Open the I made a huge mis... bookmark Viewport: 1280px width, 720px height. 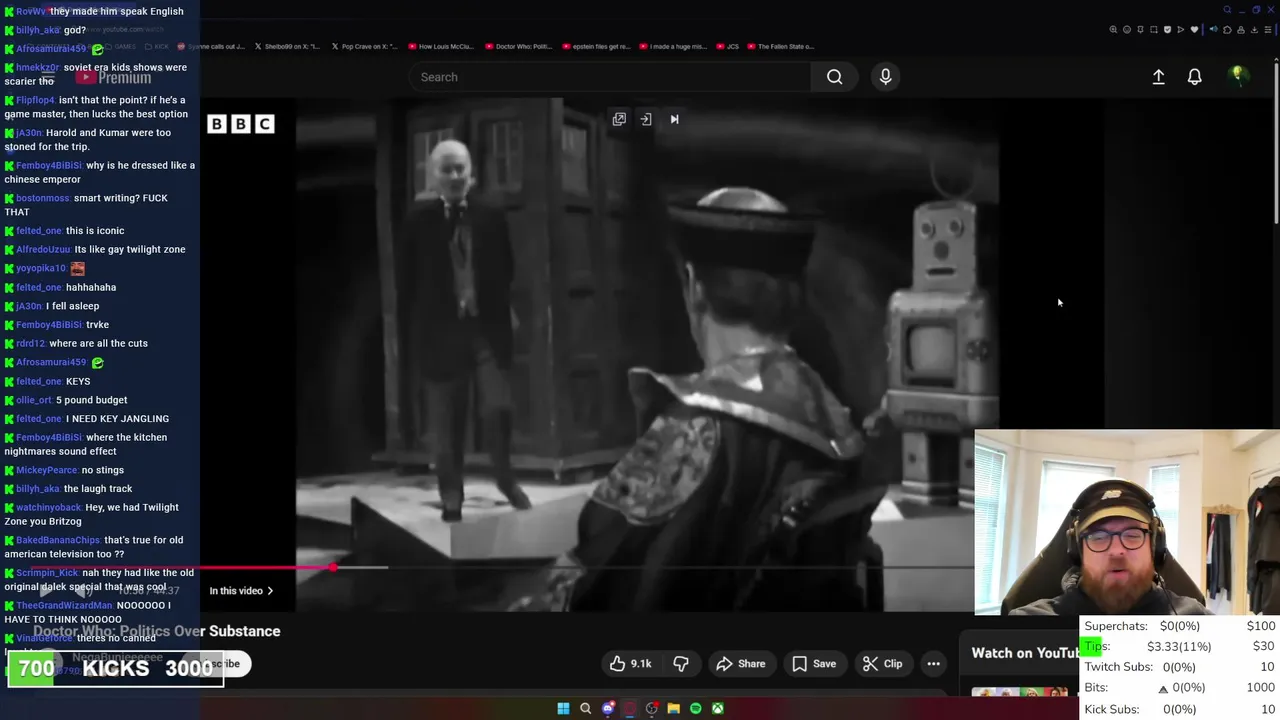tap(672, 46)
